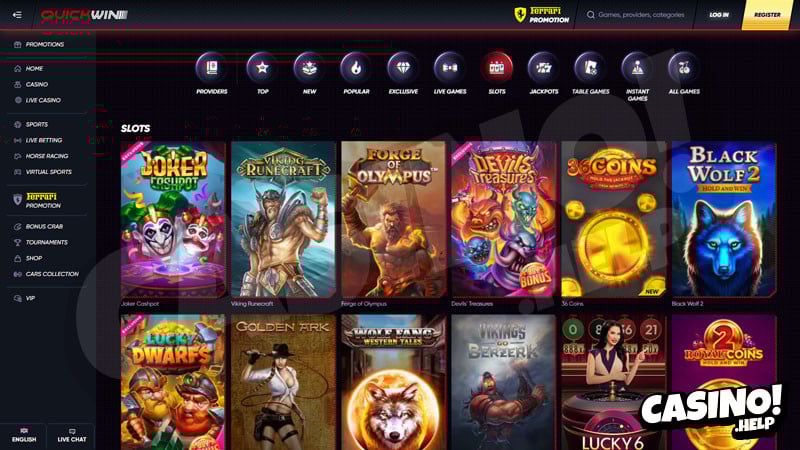This screenshot has width=800, height=450.
Task: Launch the Forge of Olympus game
Action: [x=393, y=219]
